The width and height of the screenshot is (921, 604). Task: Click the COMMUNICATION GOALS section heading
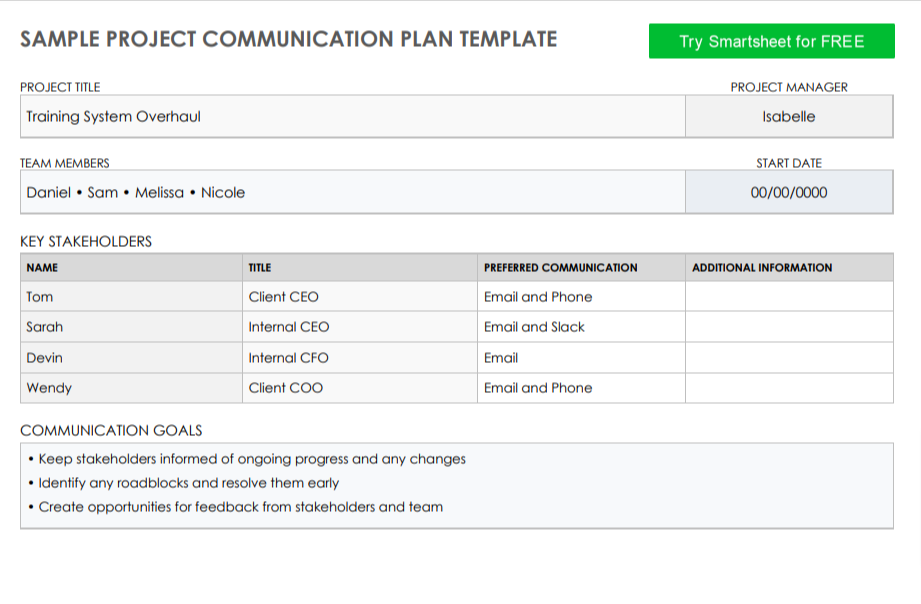tap(110, 432)
